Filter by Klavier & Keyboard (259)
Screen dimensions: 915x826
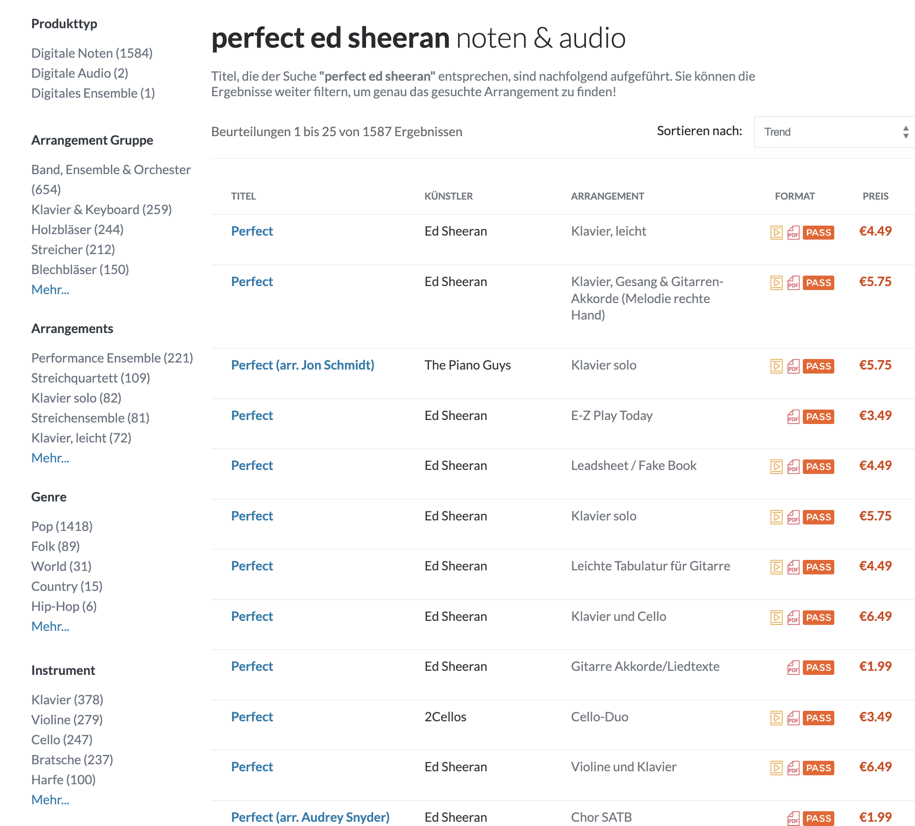(102, 210)
